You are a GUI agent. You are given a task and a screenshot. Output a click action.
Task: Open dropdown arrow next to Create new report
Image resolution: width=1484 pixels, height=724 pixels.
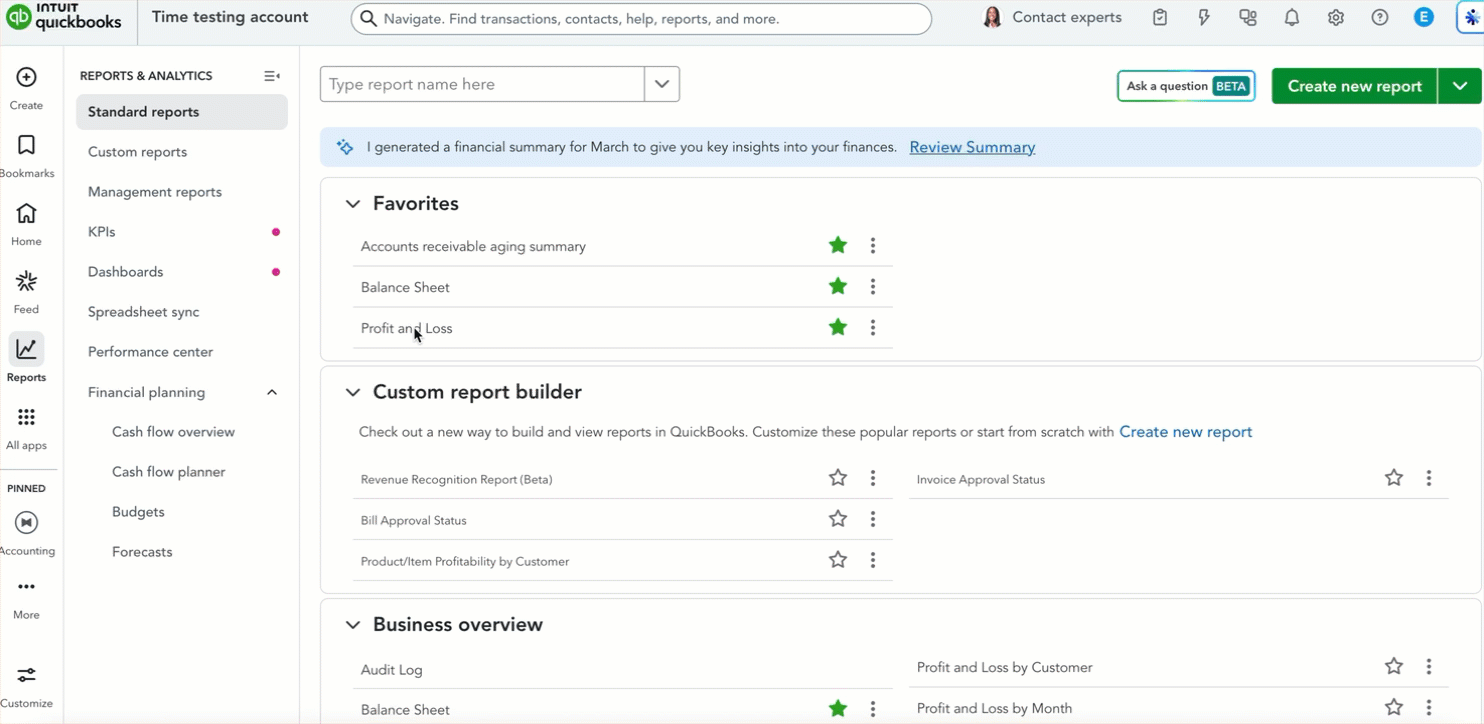click(1460, 86)
